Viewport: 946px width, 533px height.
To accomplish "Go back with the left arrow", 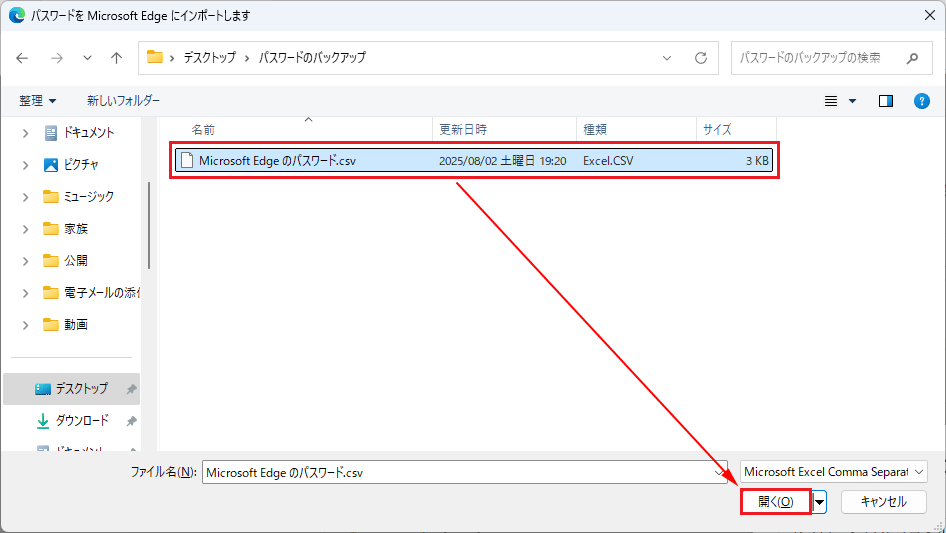I will pos(22,58).
